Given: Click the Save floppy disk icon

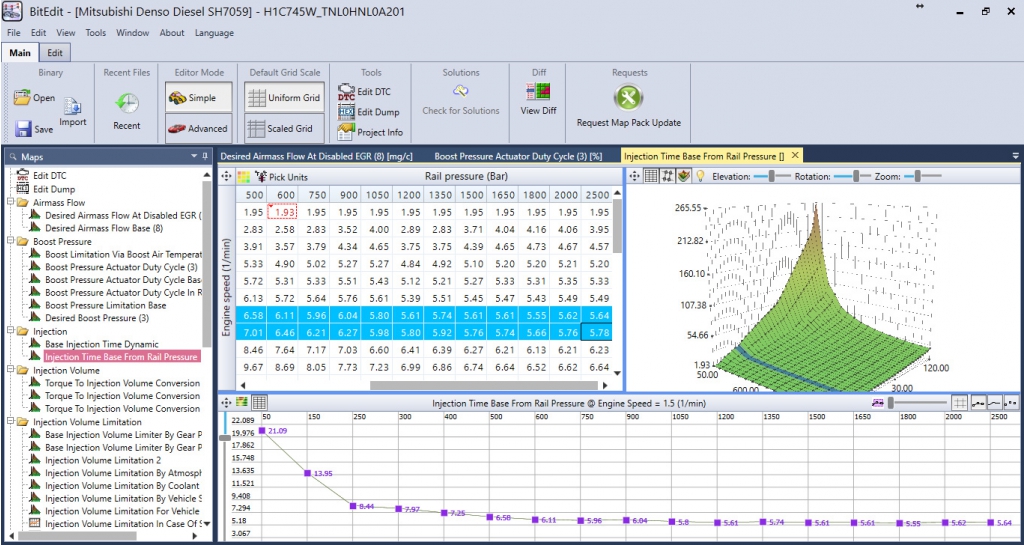Looking at the screenshot, I should (x=24, y=129).
